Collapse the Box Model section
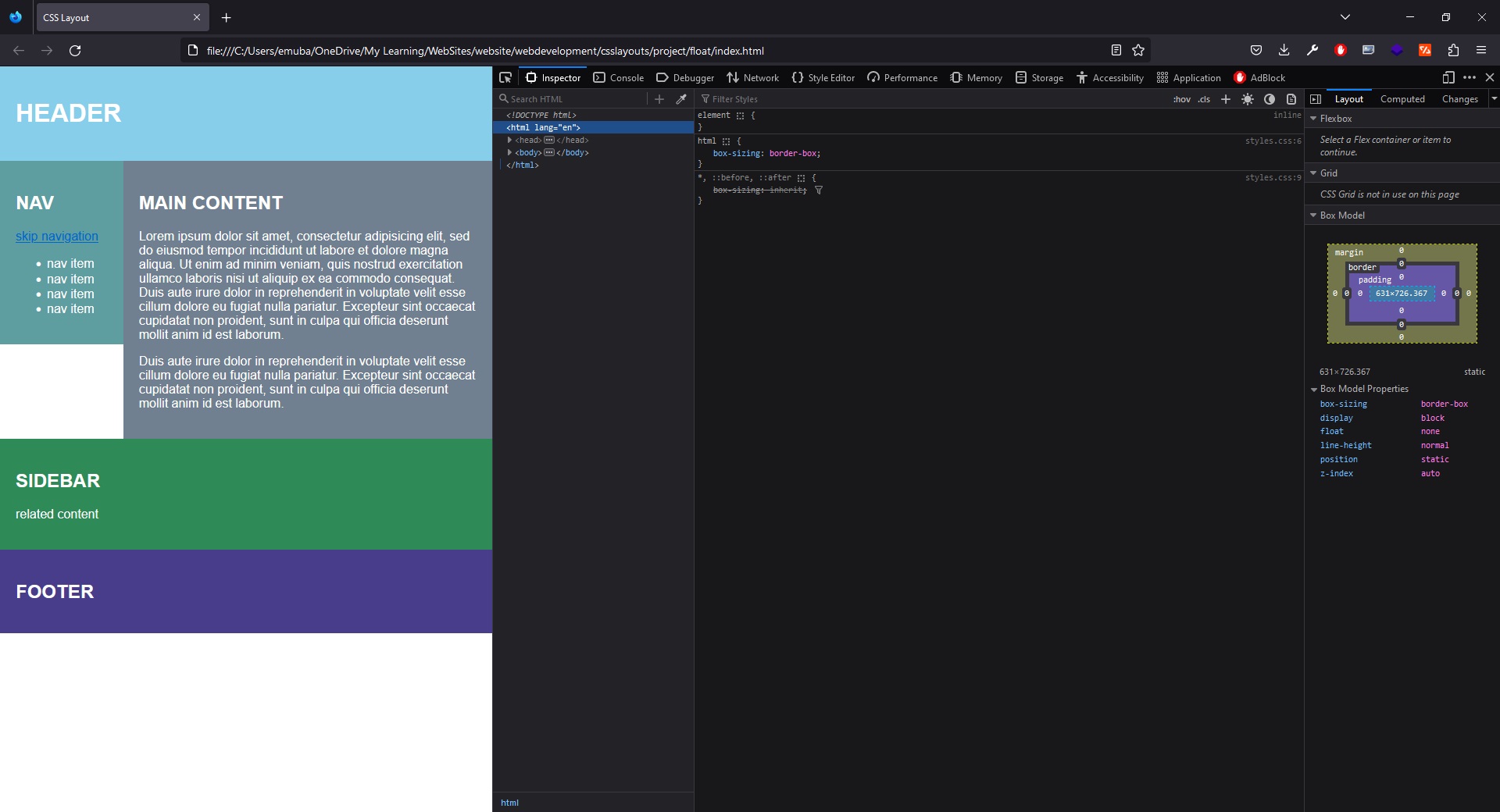Viewport: 1500px width, 812px height. point(1314,215)
